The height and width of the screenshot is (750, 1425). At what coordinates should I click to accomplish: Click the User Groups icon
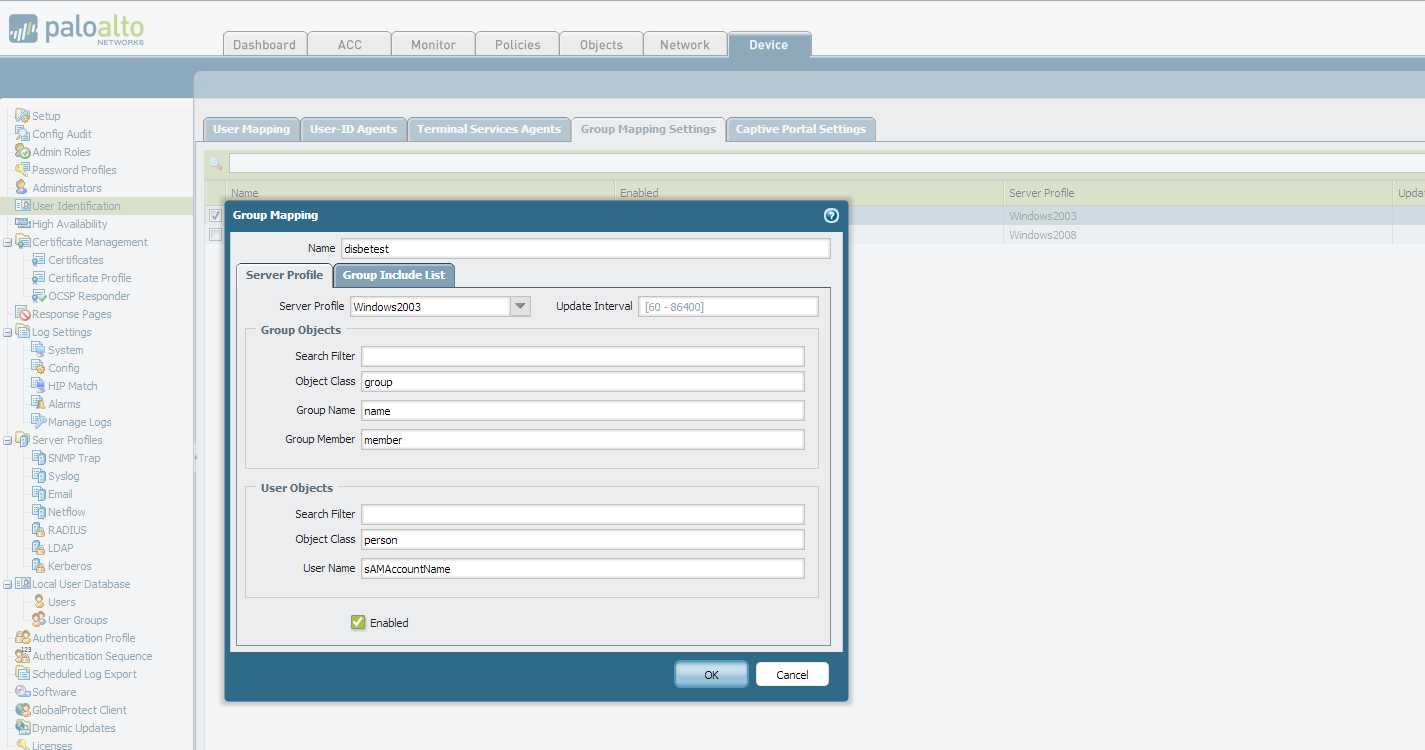click(x=39, y=620)
